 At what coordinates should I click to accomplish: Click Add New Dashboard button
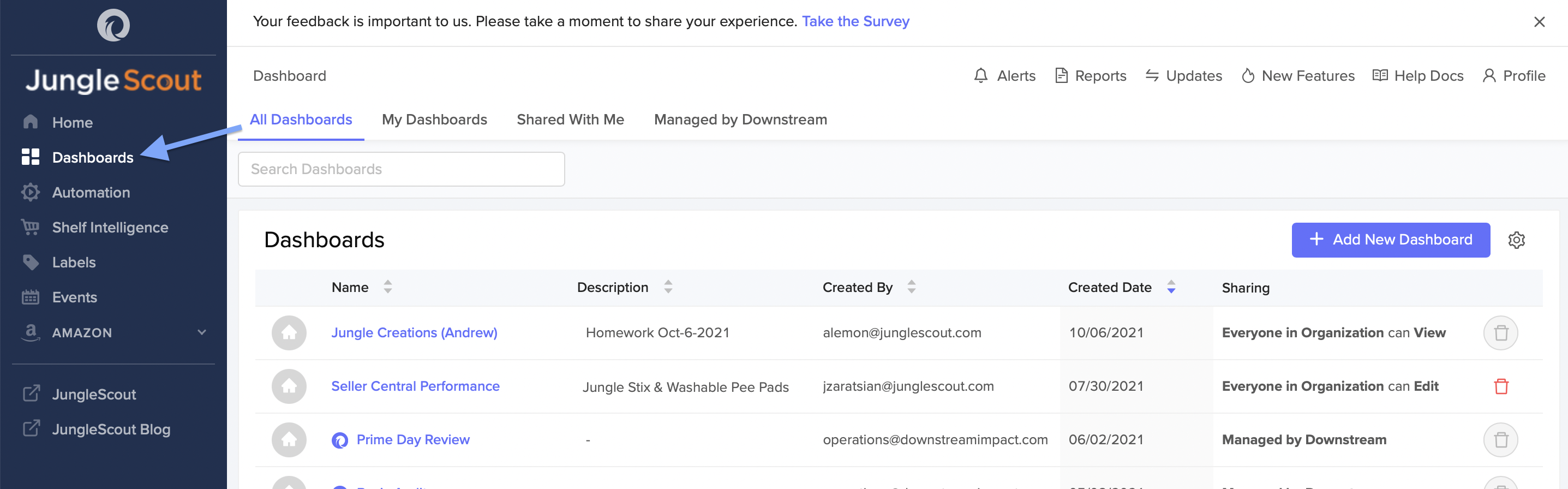click(1390, 240)
